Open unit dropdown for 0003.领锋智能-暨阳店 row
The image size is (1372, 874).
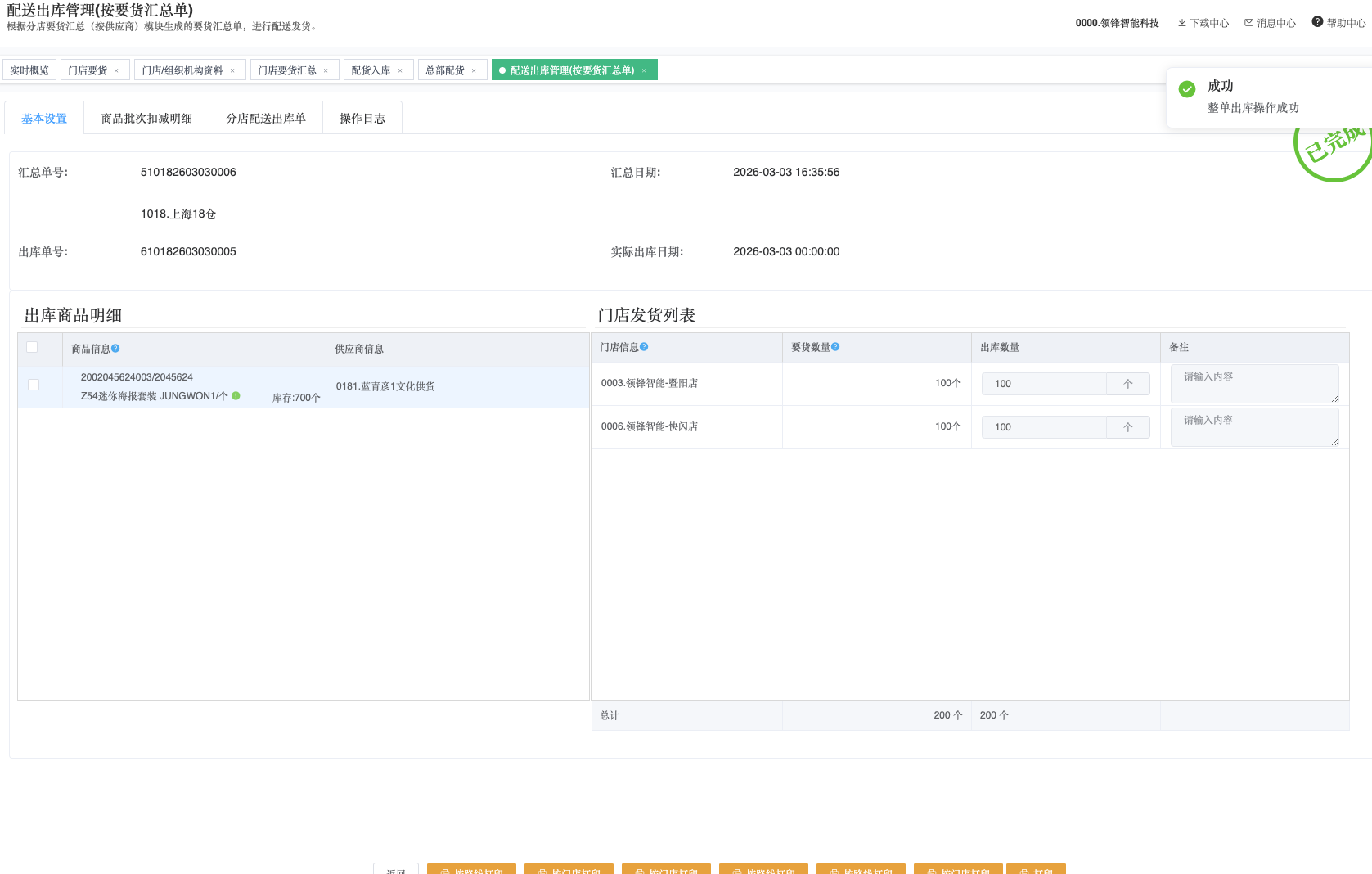[x=1127, y=384]
